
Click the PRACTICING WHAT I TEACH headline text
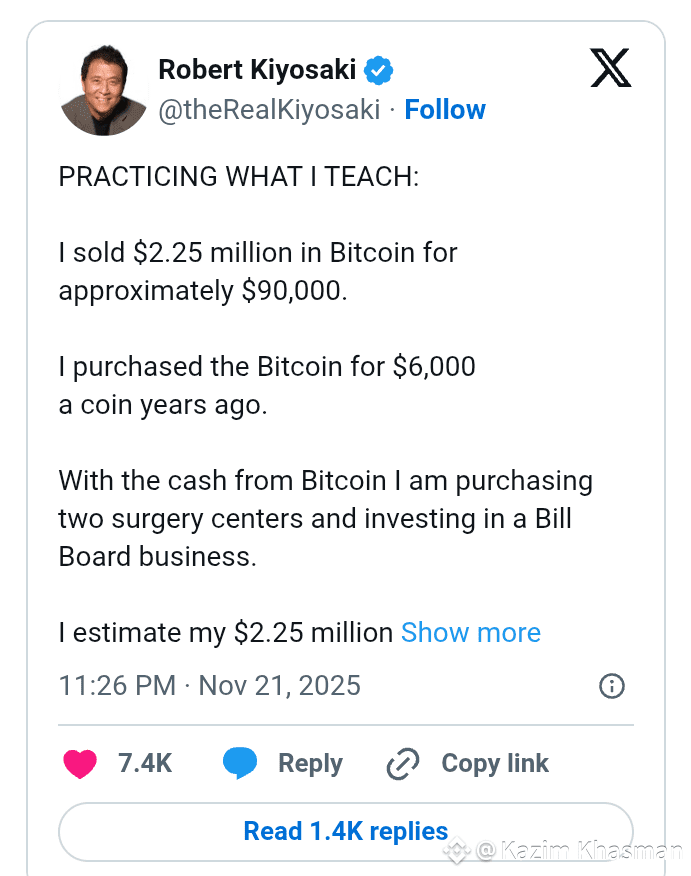(x=238, y=177)
